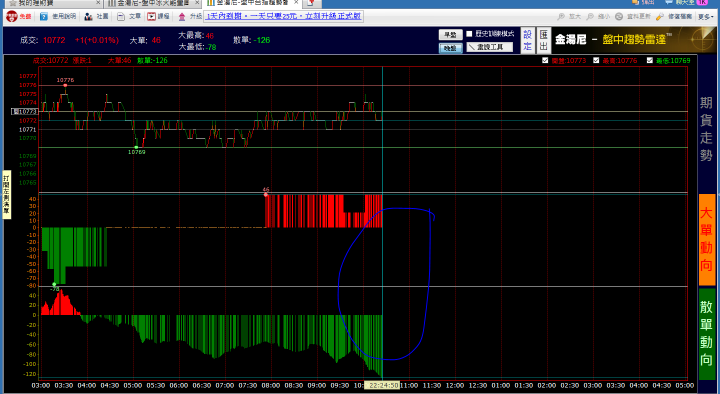
Task: Select the 早盤 session button
Action: pyautogui.click(x=450, y=34)
